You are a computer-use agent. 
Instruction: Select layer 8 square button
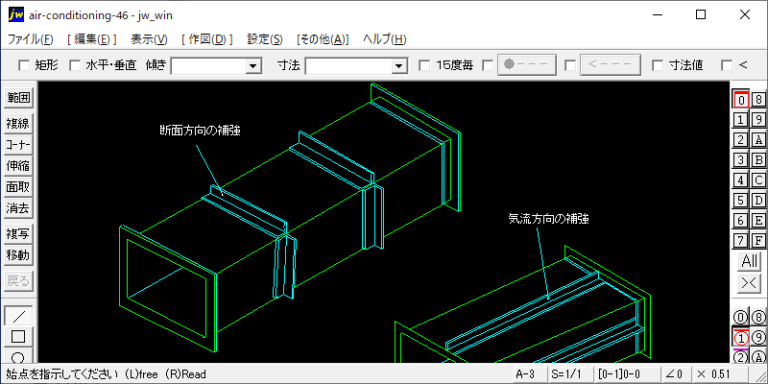(758, 99)
